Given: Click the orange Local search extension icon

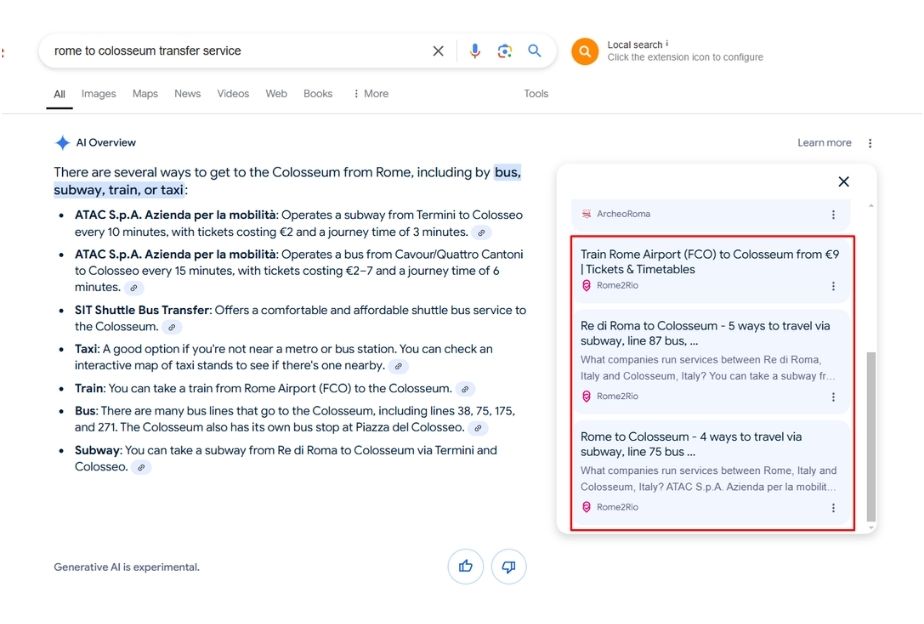Looking at the screenshot, I should pos(584,51).
